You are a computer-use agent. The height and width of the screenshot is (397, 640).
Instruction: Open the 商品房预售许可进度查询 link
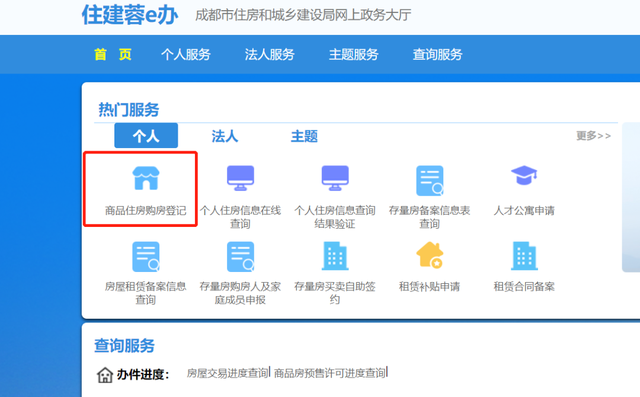pos(330,373)
